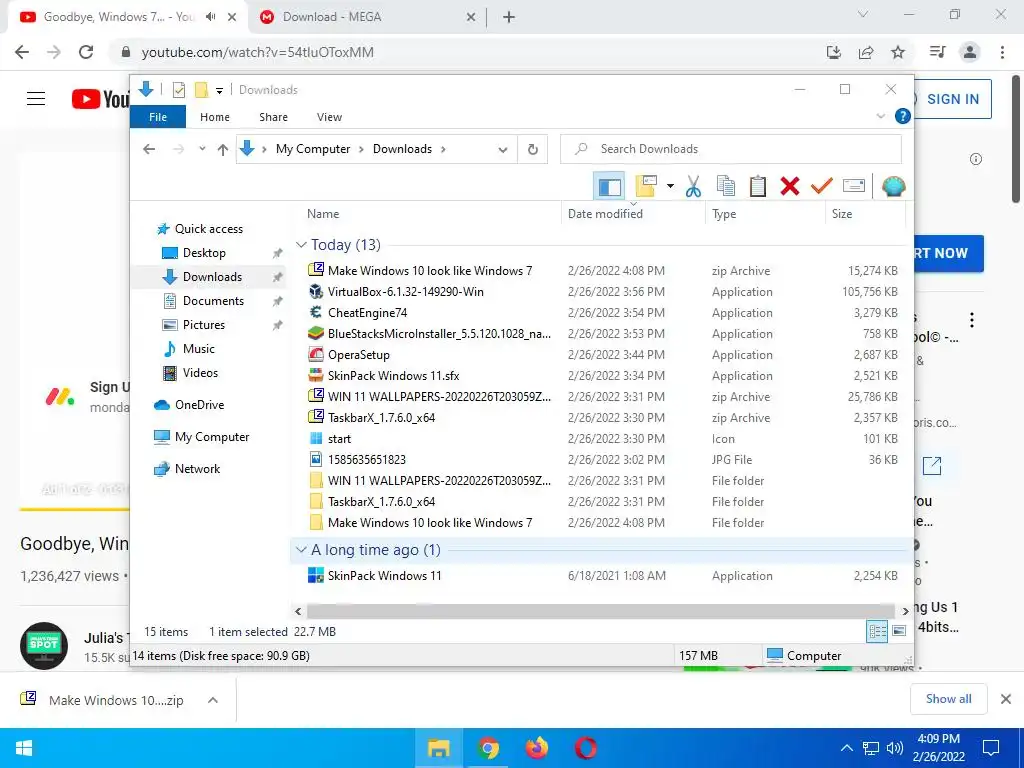Click the orange checkmark Properties icon
The width and height of the screenshot is (1024, 768).
[822, 187]
